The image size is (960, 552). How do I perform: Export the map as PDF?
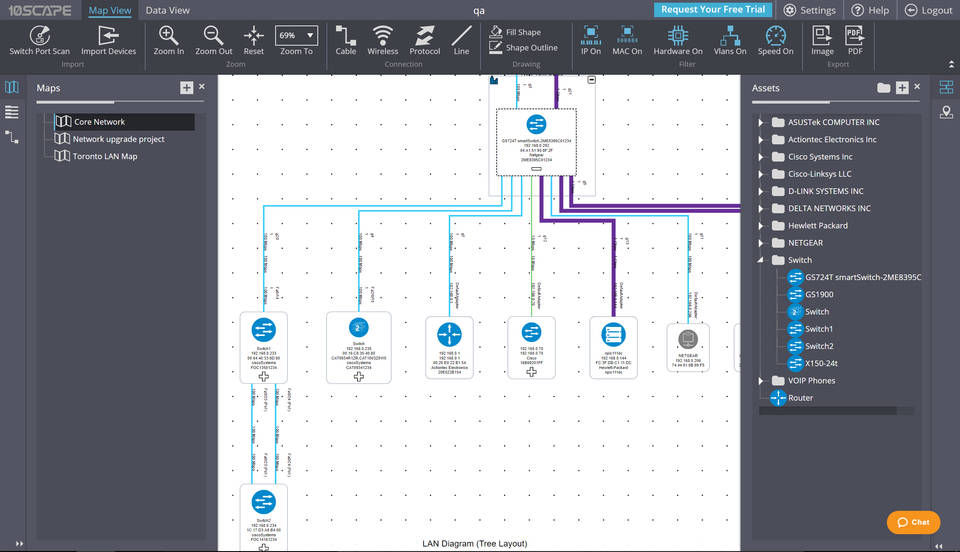pyautogui.click(x=854, y=36)
